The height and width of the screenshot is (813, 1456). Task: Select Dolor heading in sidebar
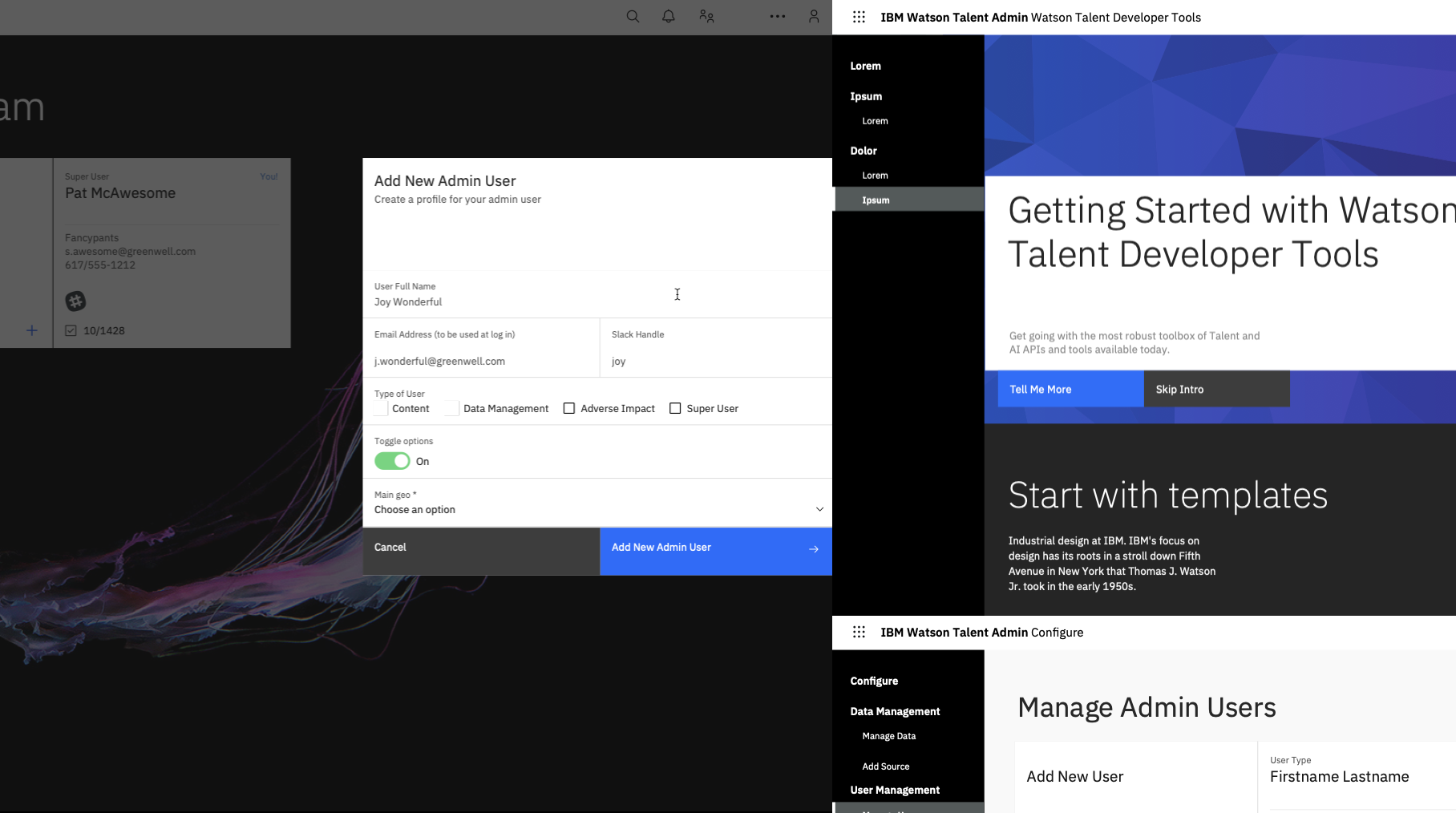863,151
